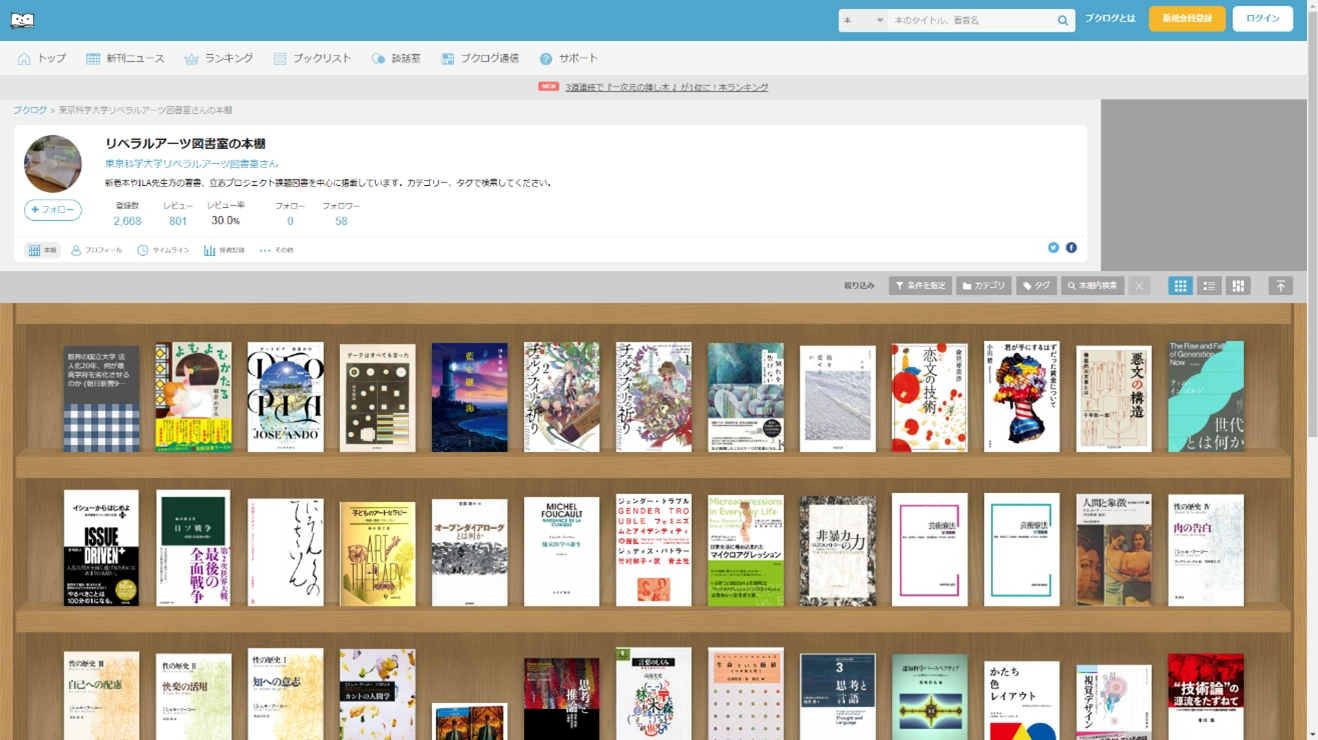Open カテゴリ filter dropdown
Image resolution: width=1318 pixels, height=740 pixels.
[x=984, y=286]
